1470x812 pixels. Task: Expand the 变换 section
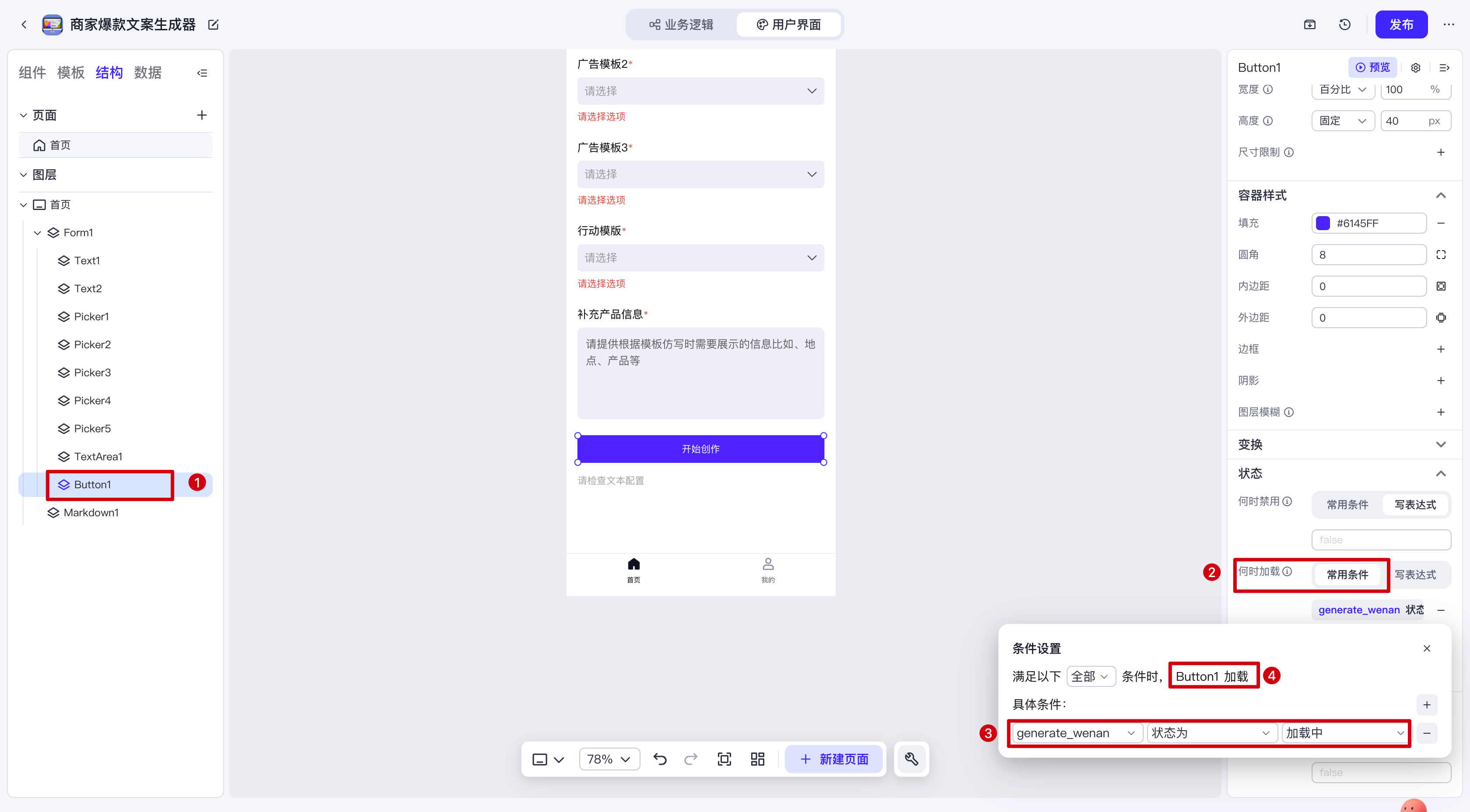[1441, 444]
